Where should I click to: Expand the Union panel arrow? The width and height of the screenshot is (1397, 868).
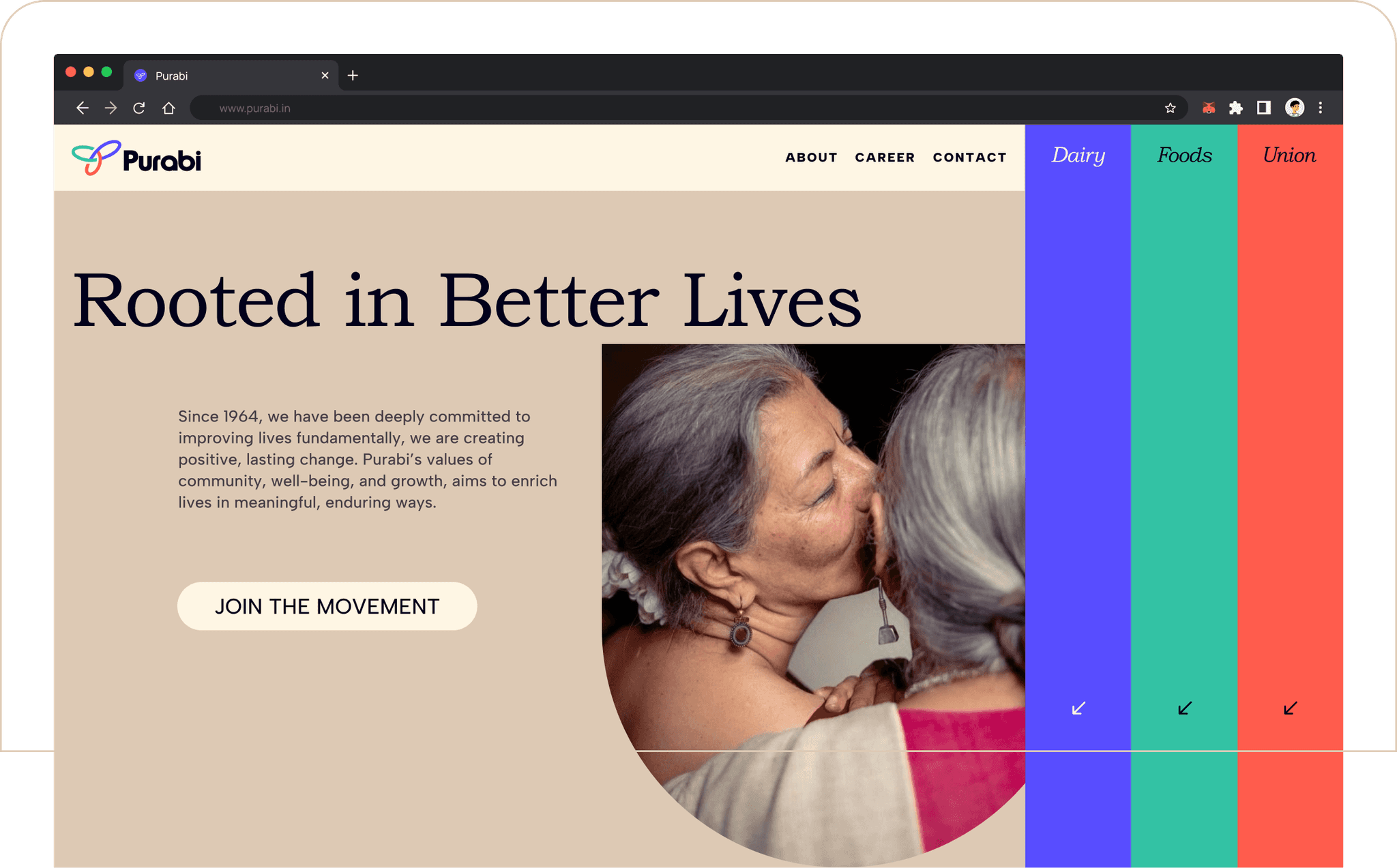1291,708
